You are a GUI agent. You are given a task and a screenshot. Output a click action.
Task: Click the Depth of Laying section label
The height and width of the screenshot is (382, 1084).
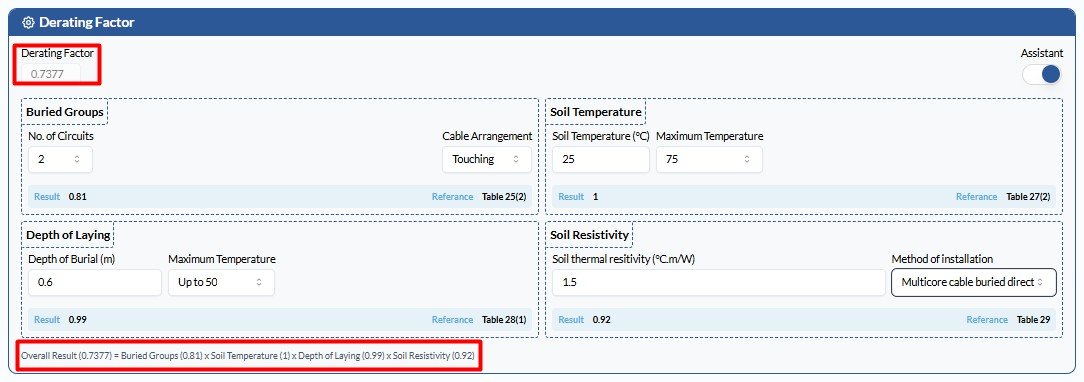point(68,235)
